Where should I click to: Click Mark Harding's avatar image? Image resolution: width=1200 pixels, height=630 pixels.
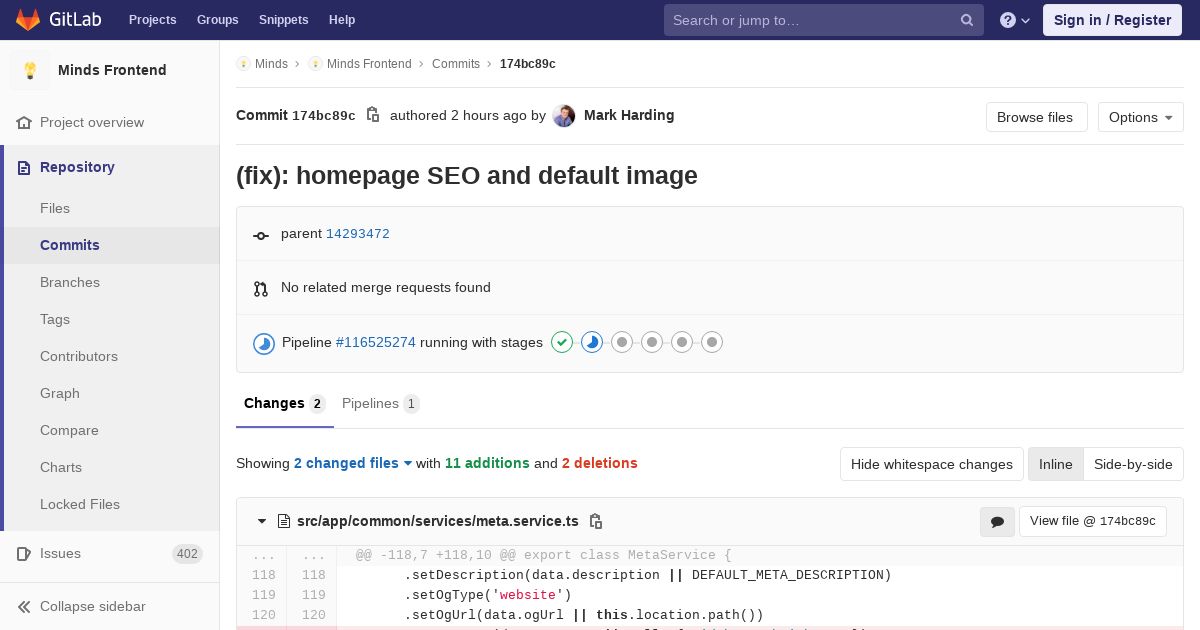point(564,116)
